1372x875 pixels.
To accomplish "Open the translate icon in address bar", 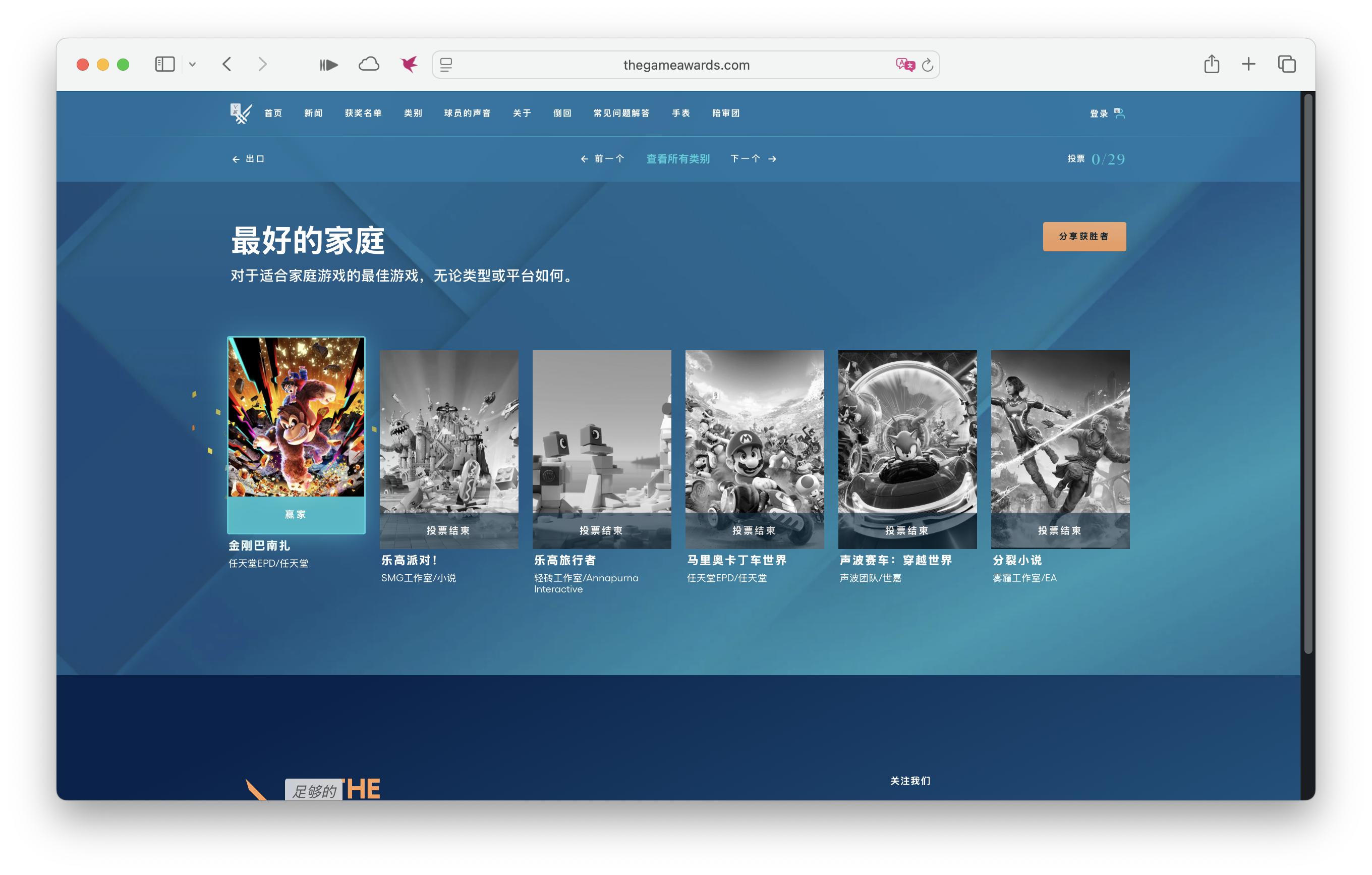I will pos(905,65).
